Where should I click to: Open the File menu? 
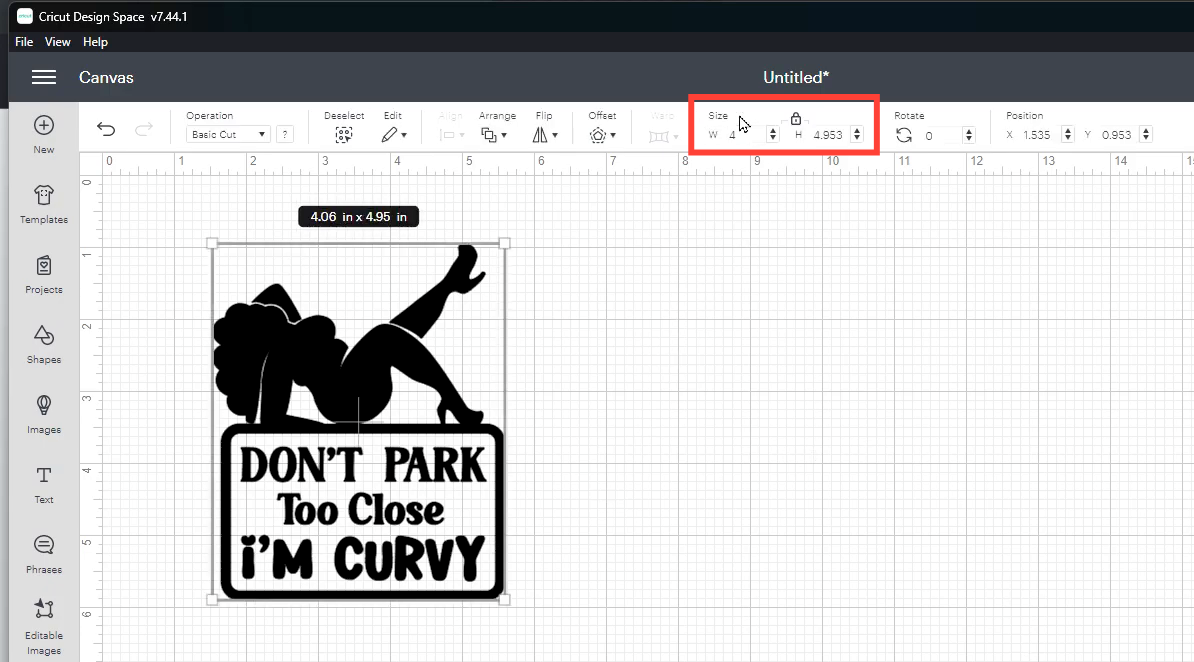pos(24,42)
